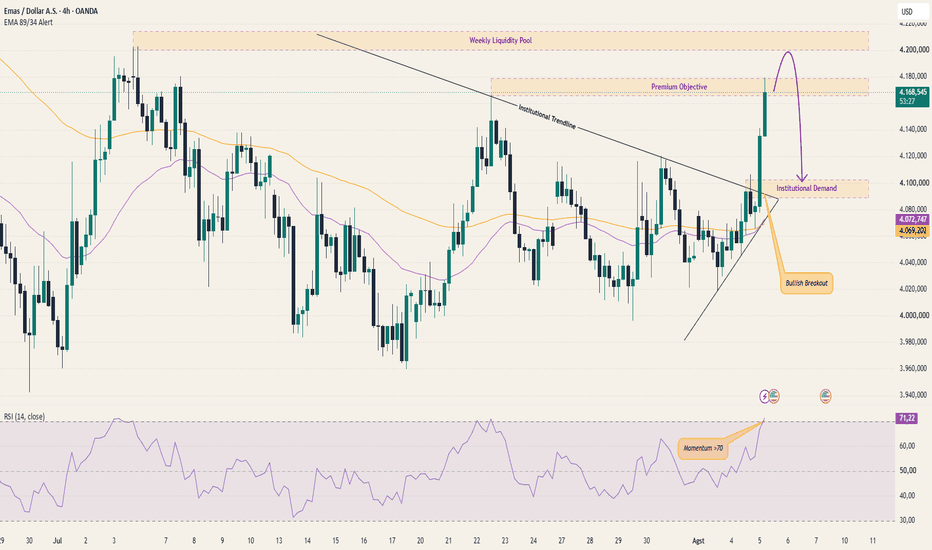Screen dimensions: 932x550
Task: Click the 4.200,000 price axis label
Action: [913, 50]
